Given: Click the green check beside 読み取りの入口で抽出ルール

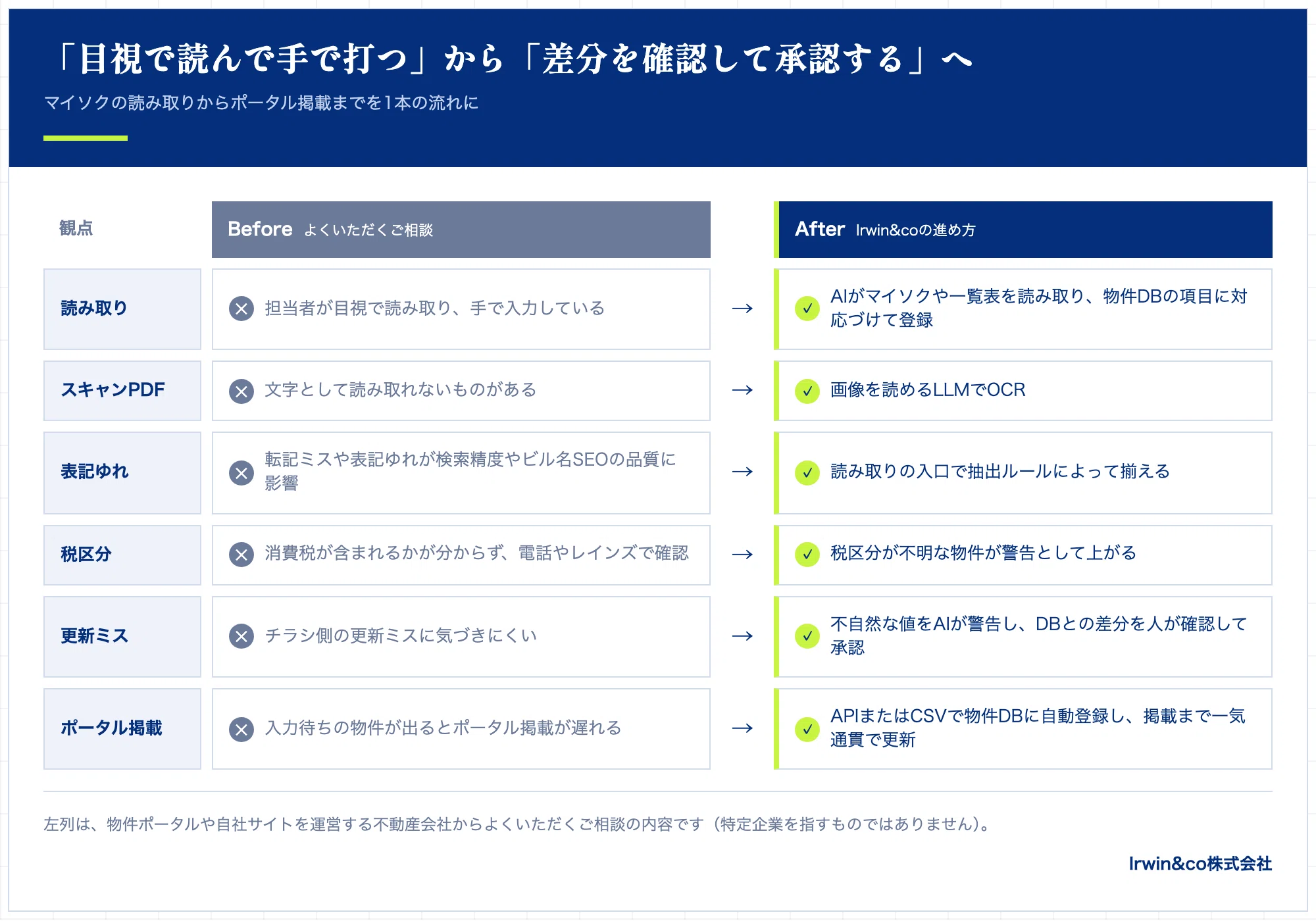Looking at the screenshot, I should click(x=807, y=473).
